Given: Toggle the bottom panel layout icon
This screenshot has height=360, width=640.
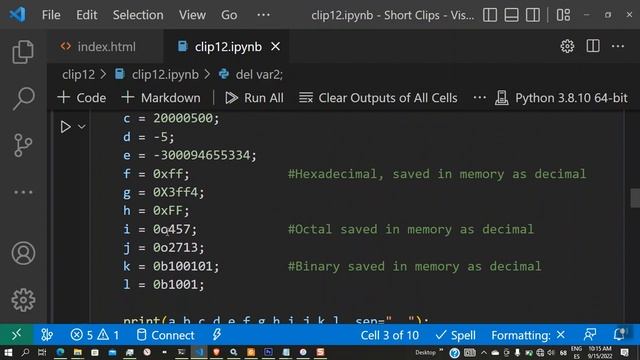Looking at the screenshot, I should [x=511, y=15].
